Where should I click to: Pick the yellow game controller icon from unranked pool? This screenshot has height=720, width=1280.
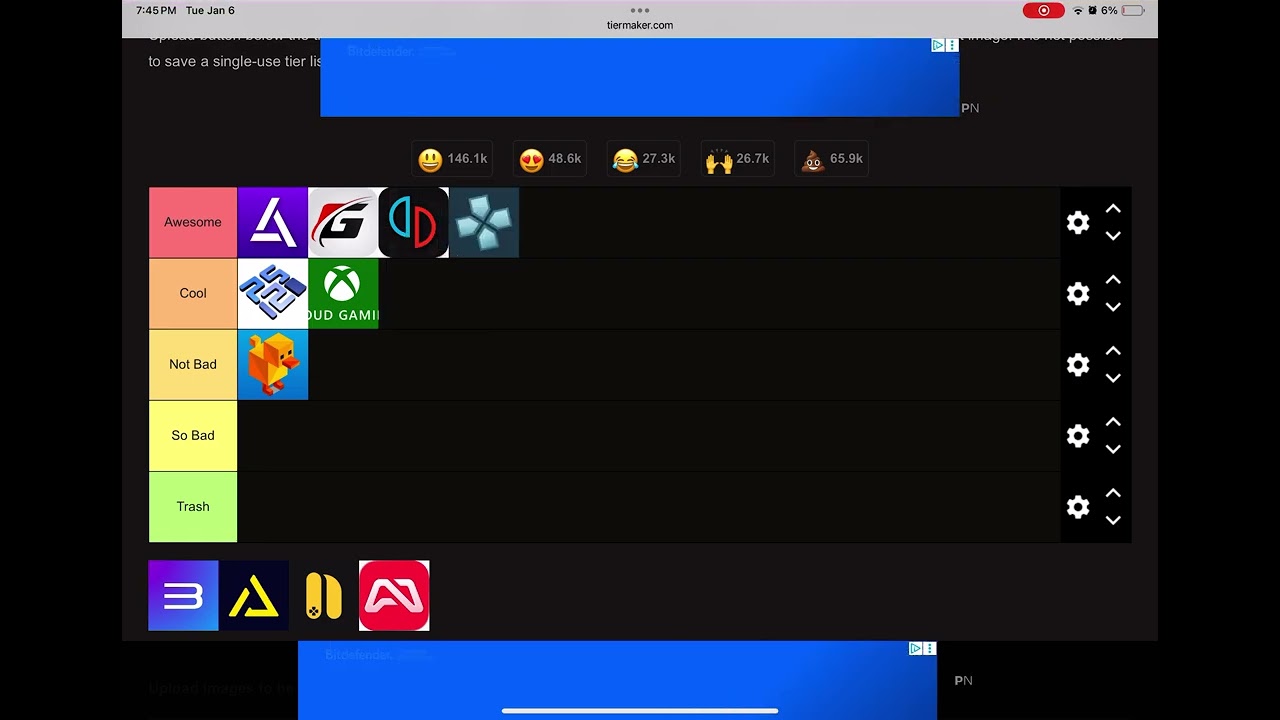point(324,596)
